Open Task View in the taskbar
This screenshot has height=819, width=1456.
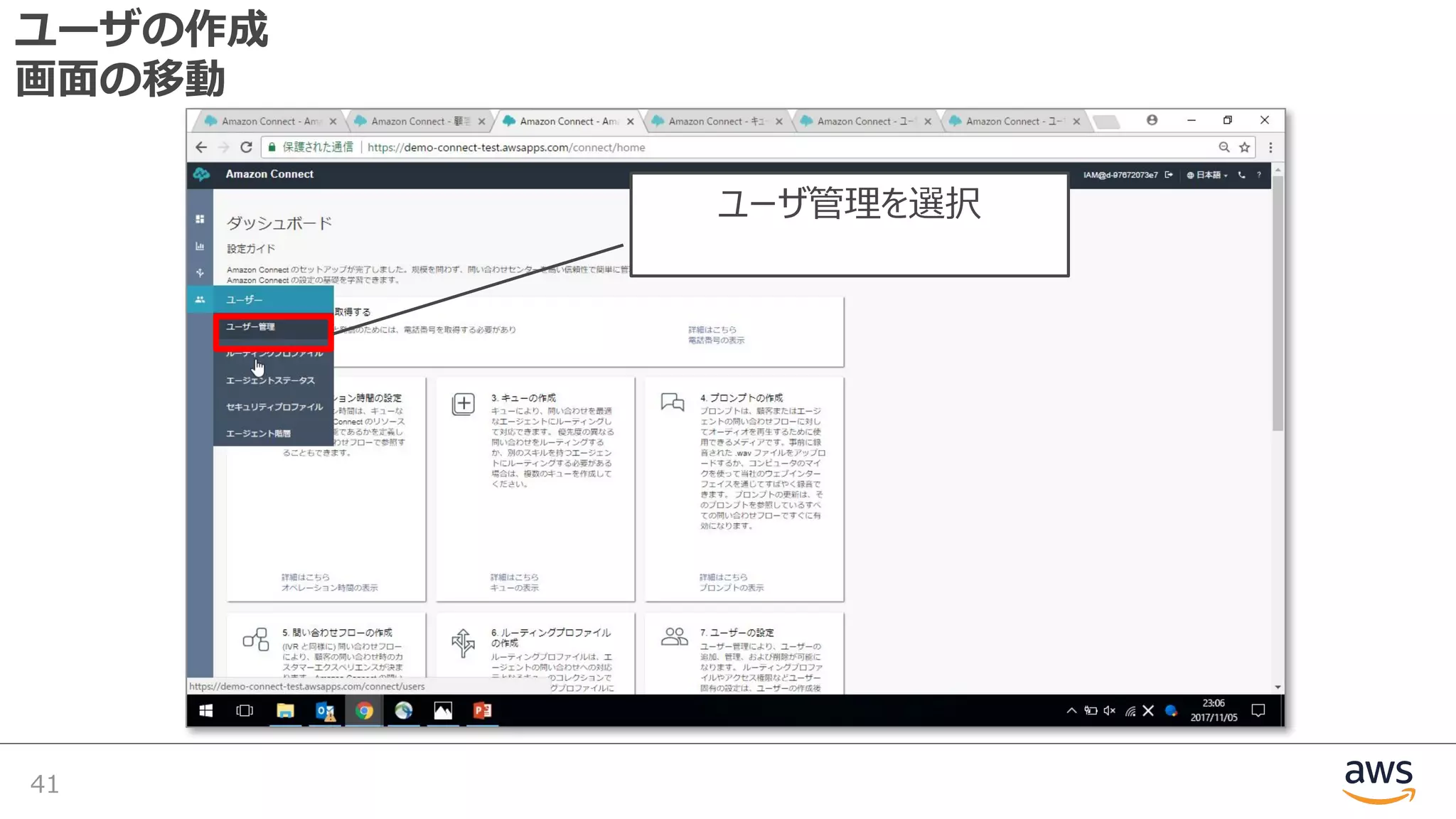(245, 711)
